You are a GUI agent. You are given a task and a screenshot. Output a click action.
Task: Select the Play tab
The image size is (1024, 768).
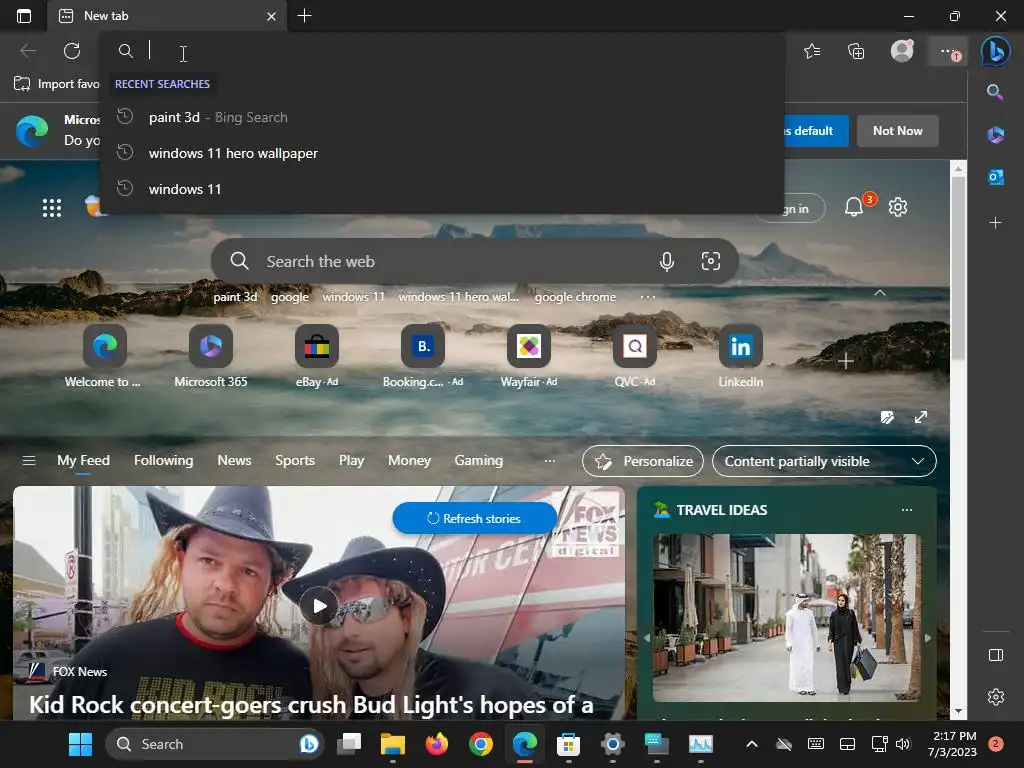351,460
